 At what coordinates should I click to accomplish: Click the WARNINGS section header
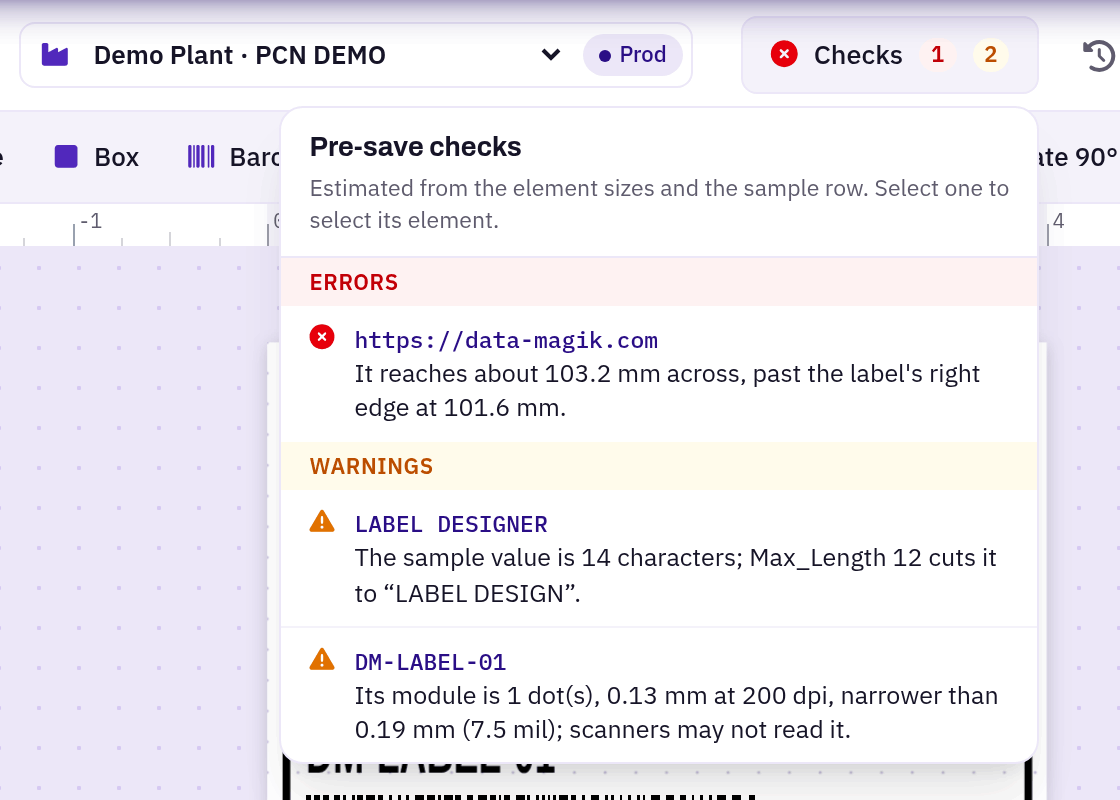tap(659, 466)
